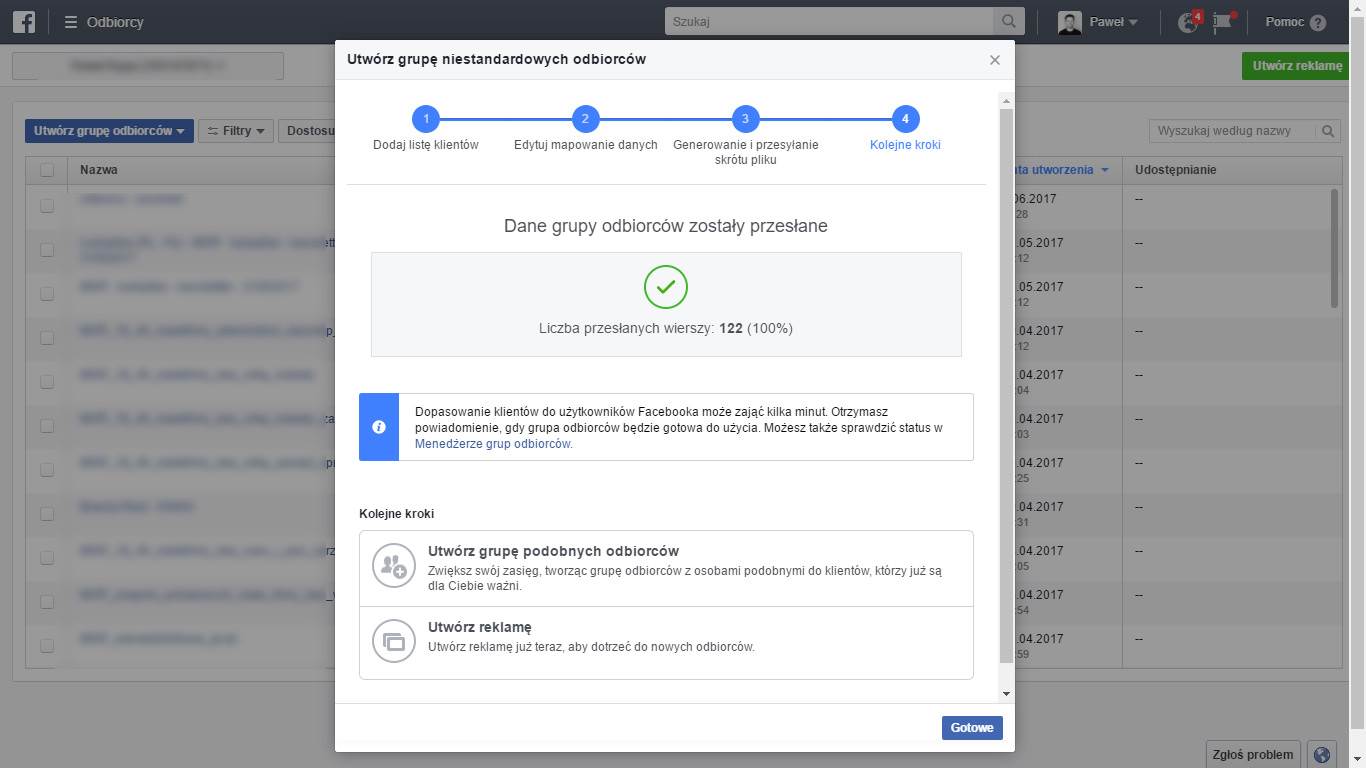Screen dimensions: 1366x768
Task: Toggle the select-all checkbox in table header
Action: coord(47,170)
